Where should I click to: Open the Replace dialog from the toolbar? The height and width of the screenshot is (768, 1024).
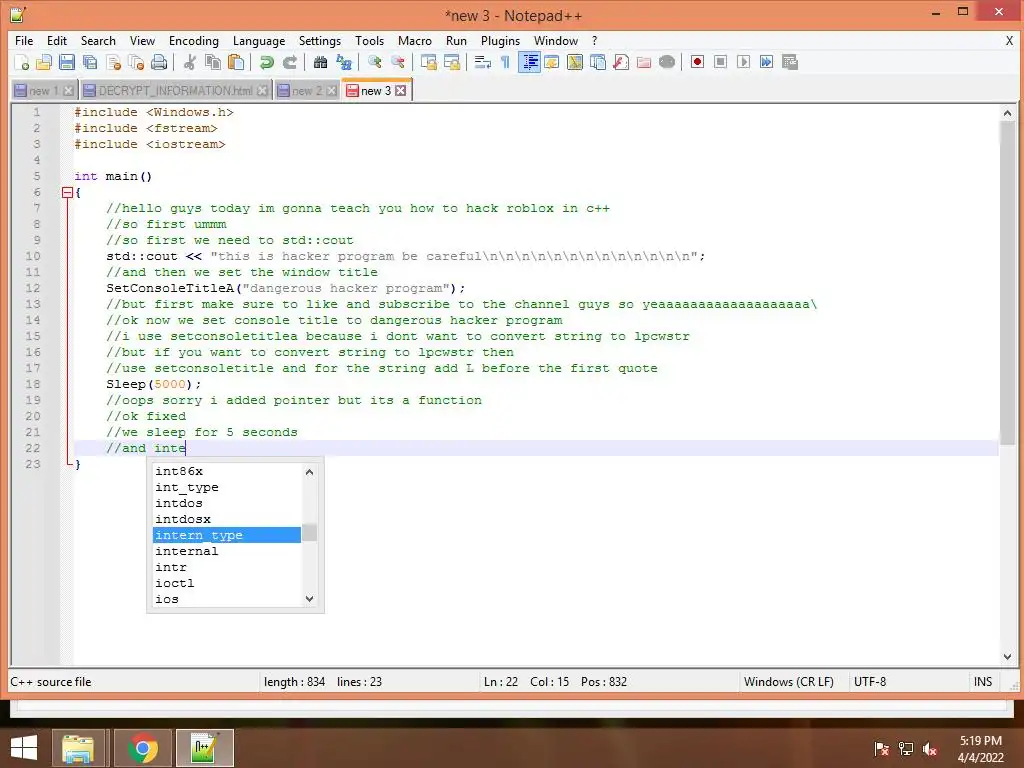tap(344, 62)
